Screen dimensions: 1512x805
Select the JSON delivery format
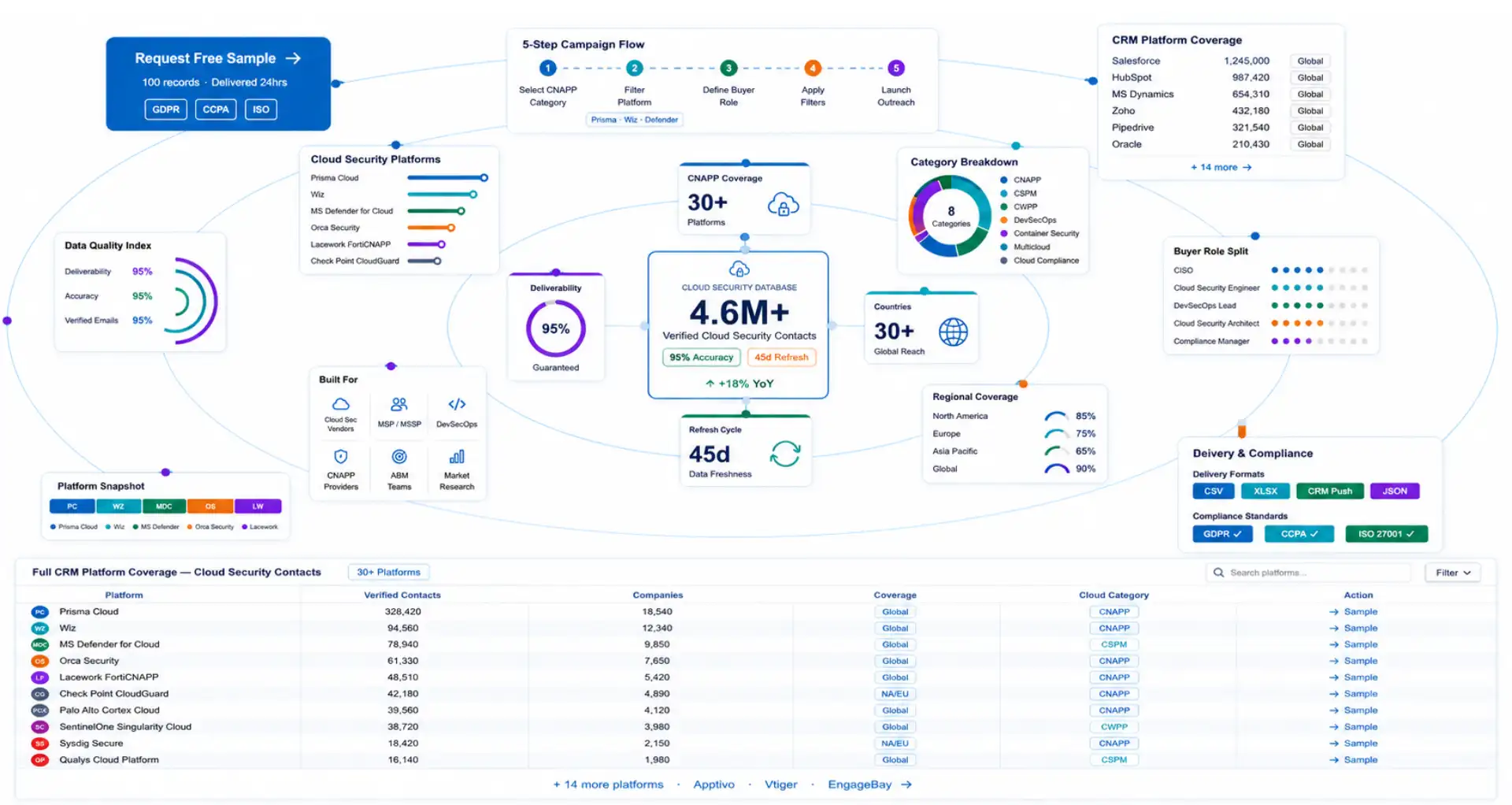[x=1395, y=491]
